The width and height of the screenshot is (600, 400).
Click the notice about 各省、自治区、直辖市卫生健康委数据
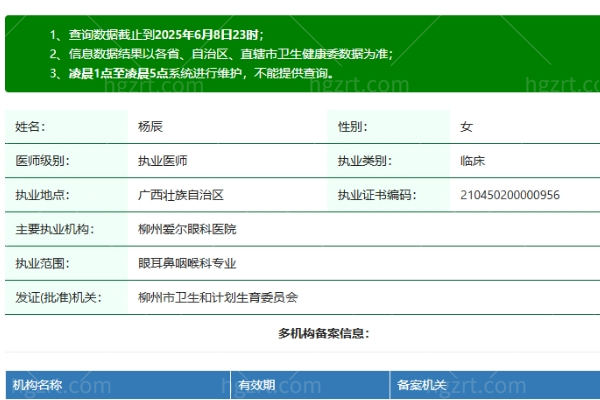click(230, 54)
